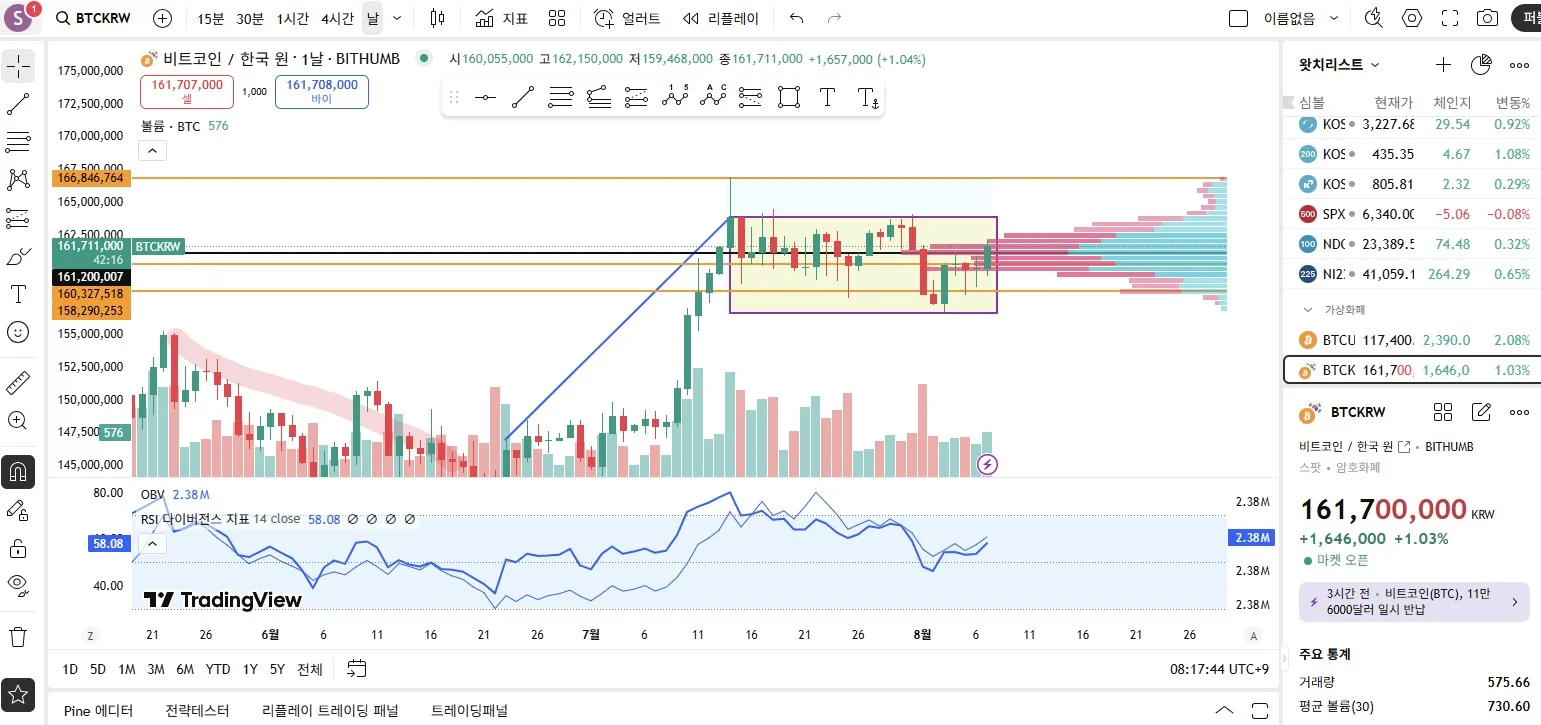1541x725 pixels.
Task: Open the user profile avatar menu
Action: (x=20, y=18)
